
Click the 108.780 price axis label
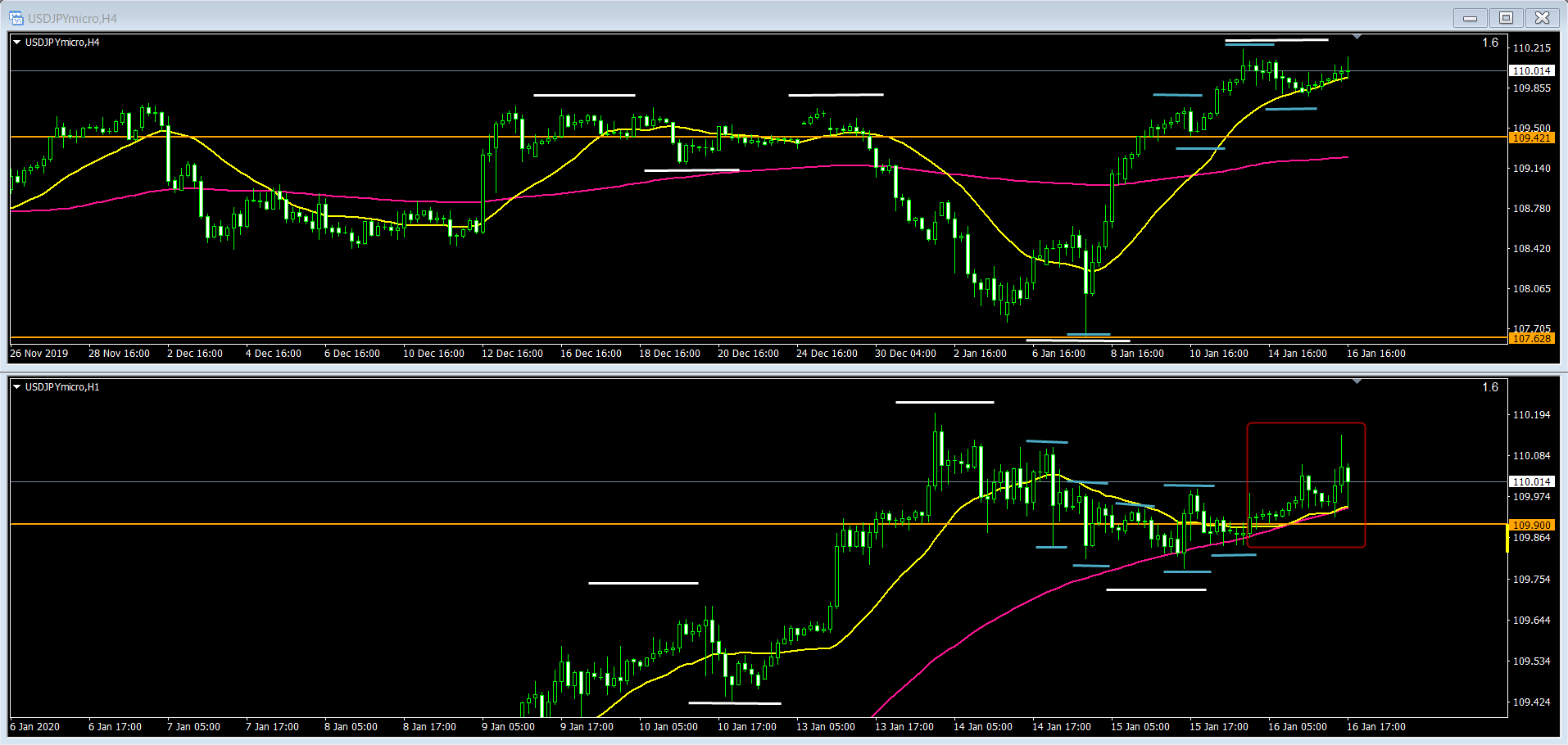coord(1531,209)
